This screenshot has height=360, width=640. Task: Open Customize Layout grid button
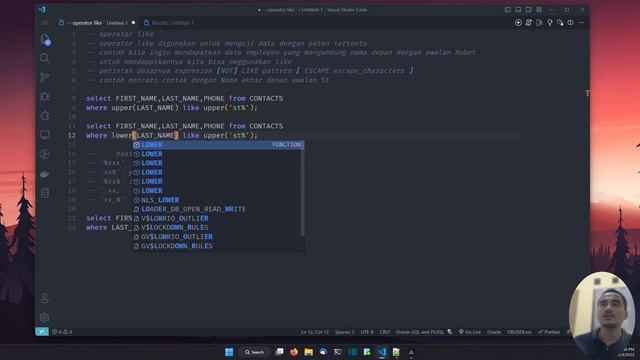[539, 10]
